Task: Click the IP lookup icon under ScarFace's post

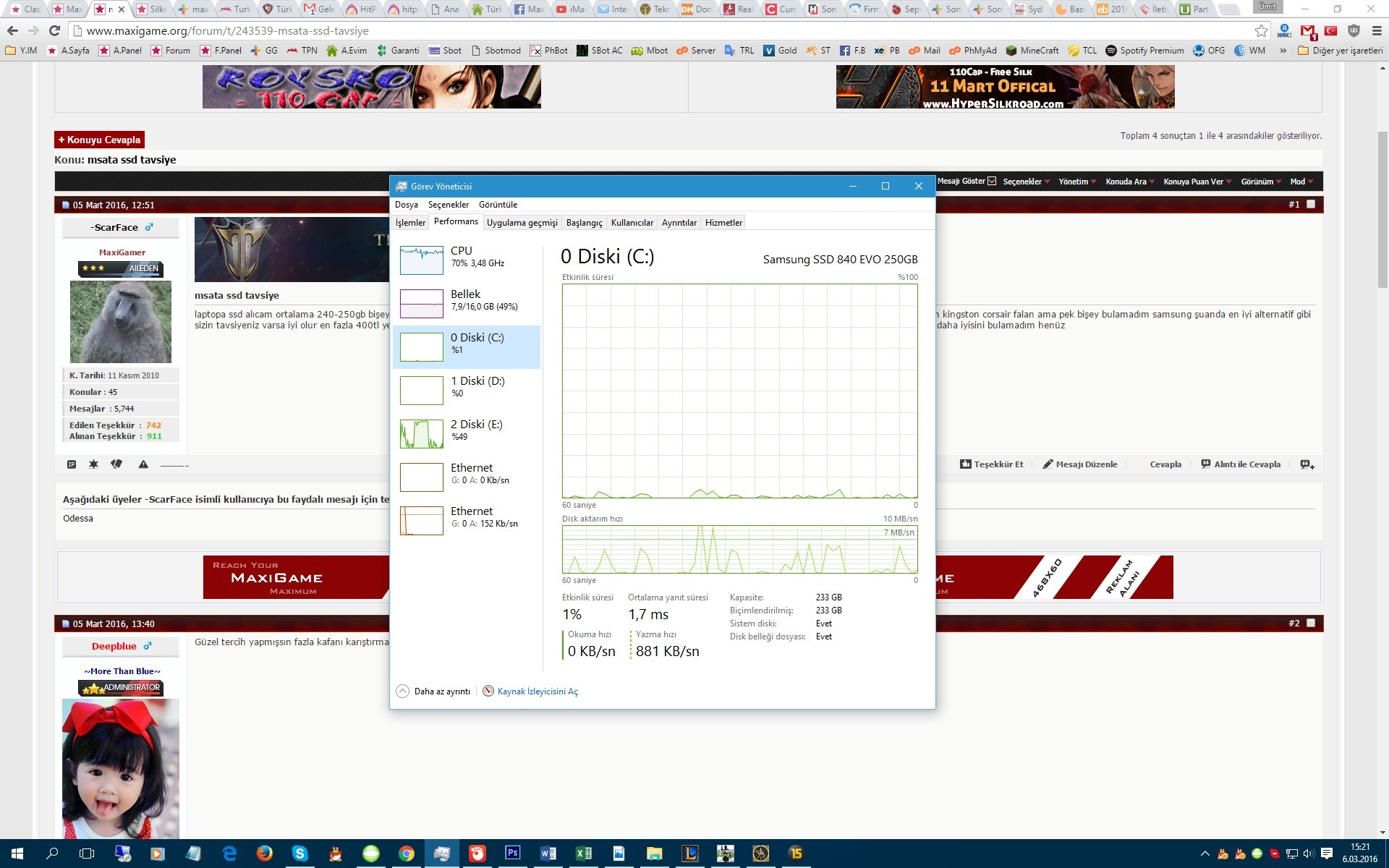Action: pos(72,464)
